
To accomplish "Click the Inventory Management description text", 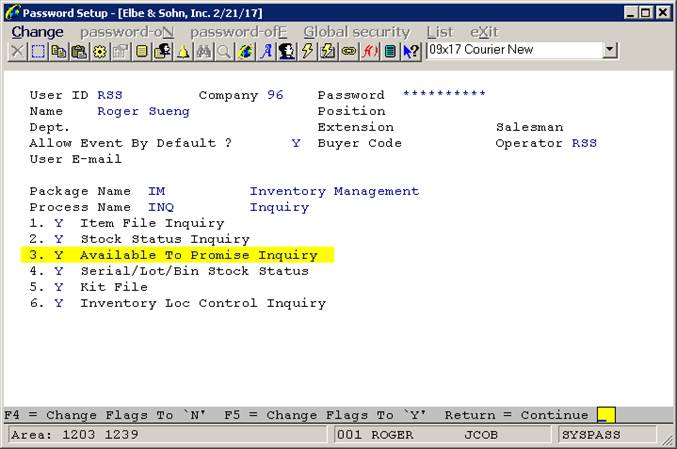I will 334,191.
